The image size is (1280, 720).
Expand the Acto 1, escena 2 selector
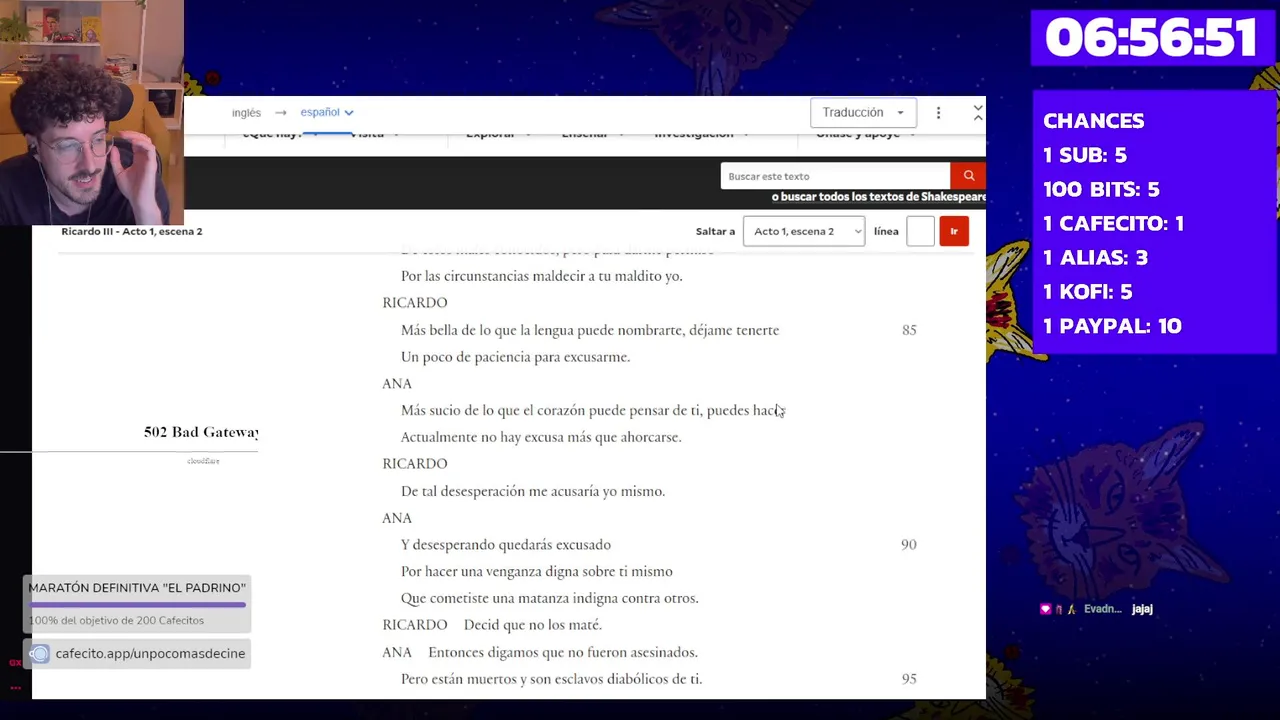click(804, 231)
